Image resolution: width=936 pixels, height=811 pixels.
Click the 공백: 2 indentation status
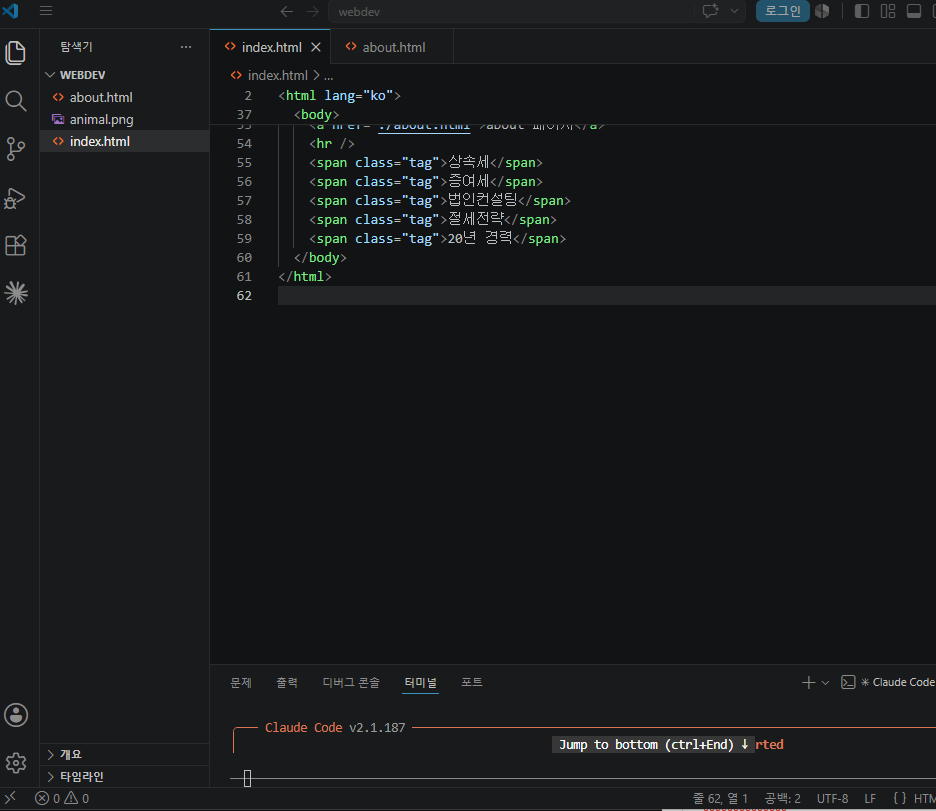tap(783, 798)
